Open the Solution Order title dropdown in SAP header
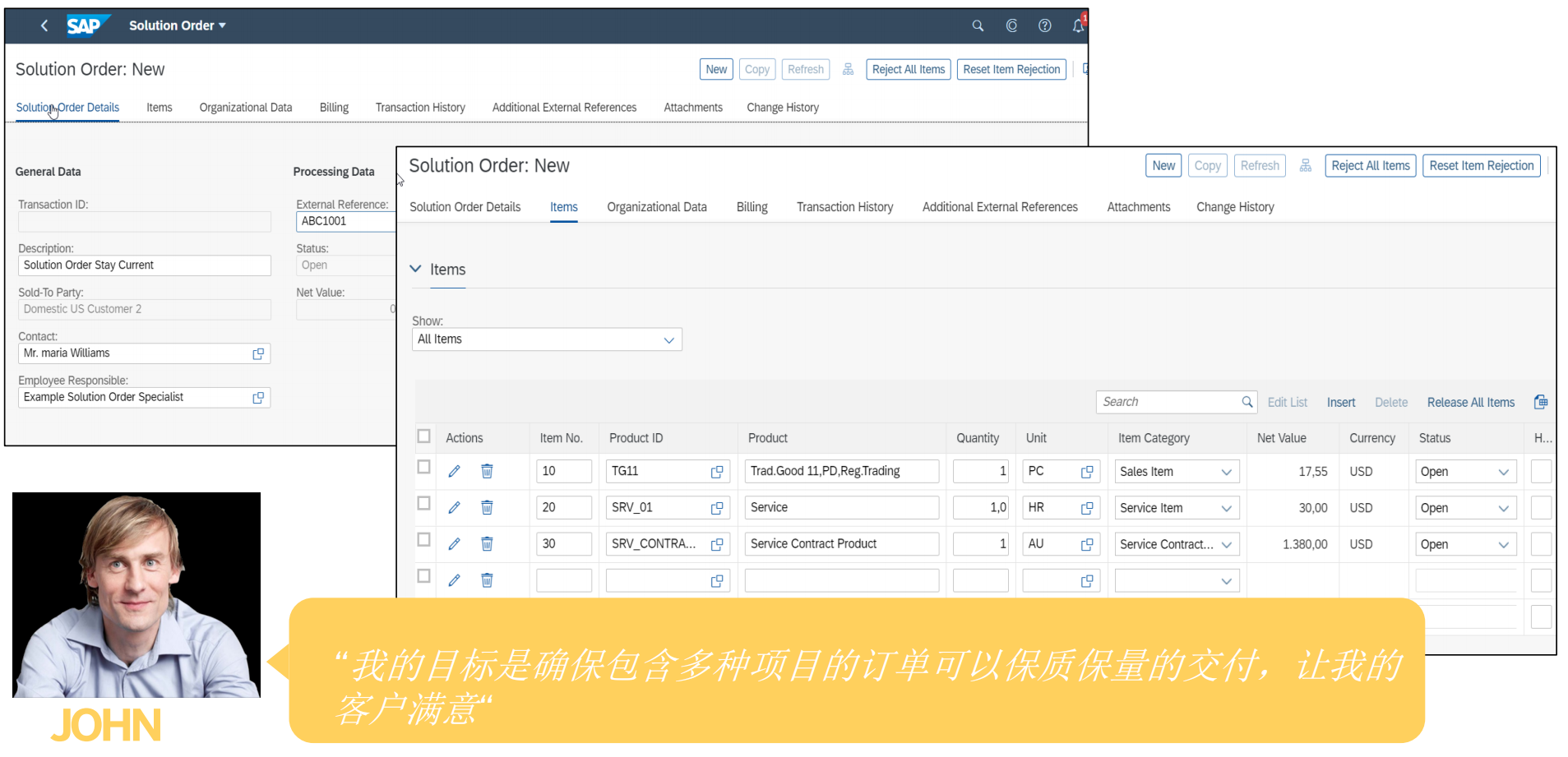Viewport: 1568px width, 757px height. (x=178, y=25)
